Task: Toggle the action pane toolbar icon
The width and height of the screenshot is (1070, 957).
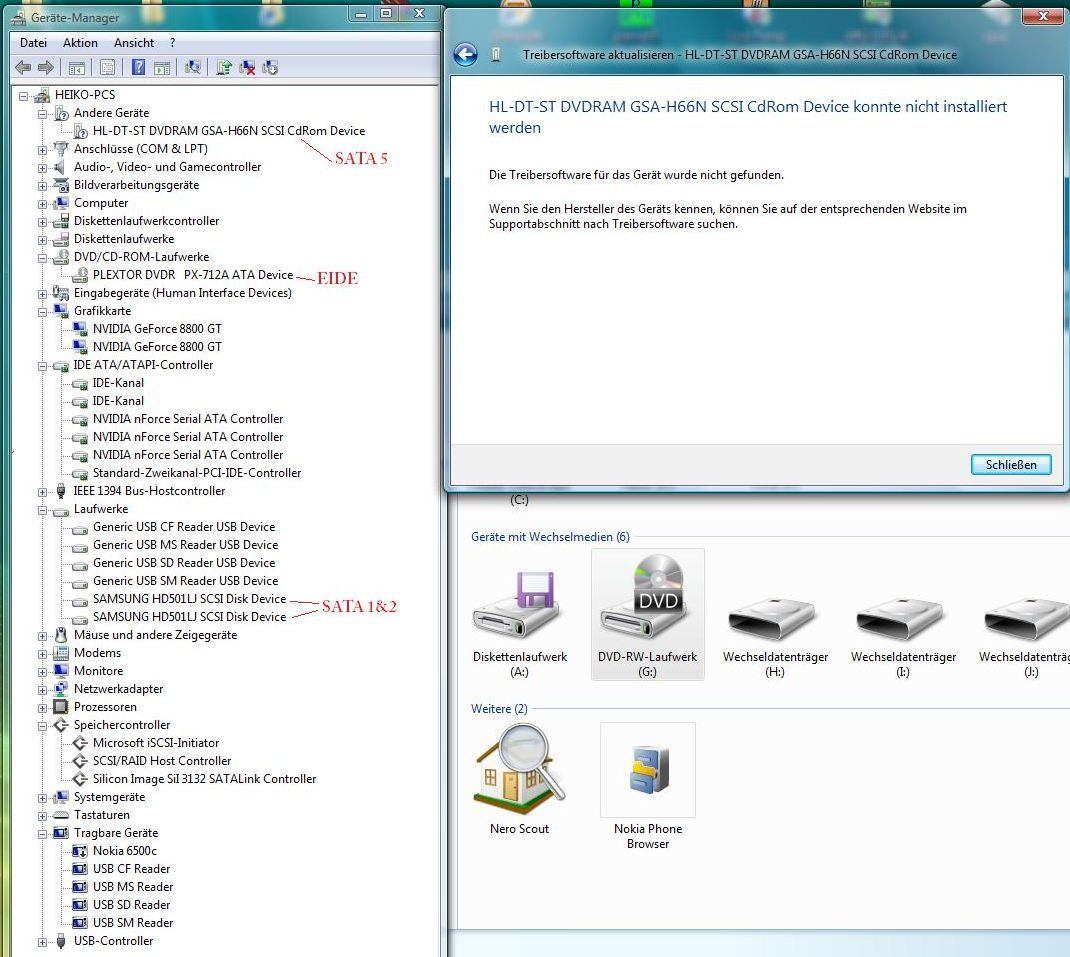Action: (162, 67)
